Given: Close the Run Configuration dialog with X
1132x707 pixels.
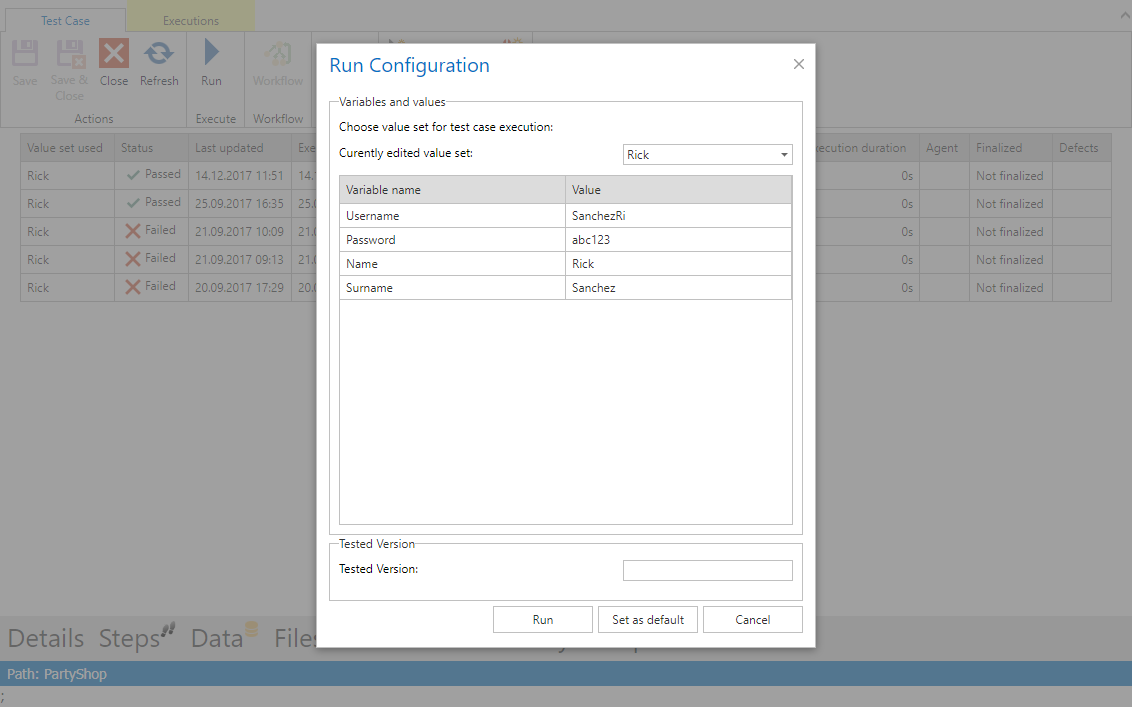Looking at the screenshot, I should pyautogui.click(x=798, y=64).
